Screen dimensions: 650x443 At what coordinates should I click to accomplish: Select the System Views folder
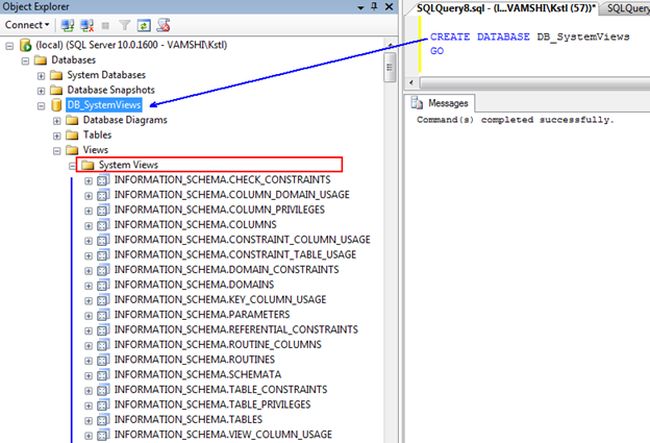pyautogui.click(x=128, y=165)
